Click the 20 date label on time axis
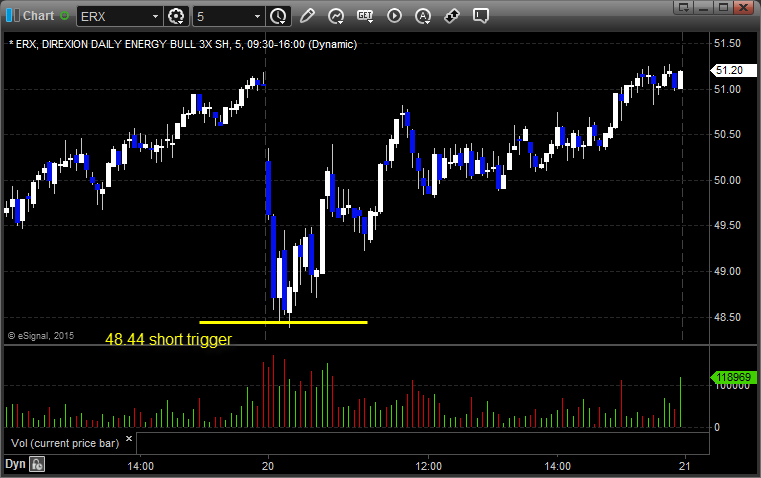This screenshot has height=478, width=761. point(268,466)
